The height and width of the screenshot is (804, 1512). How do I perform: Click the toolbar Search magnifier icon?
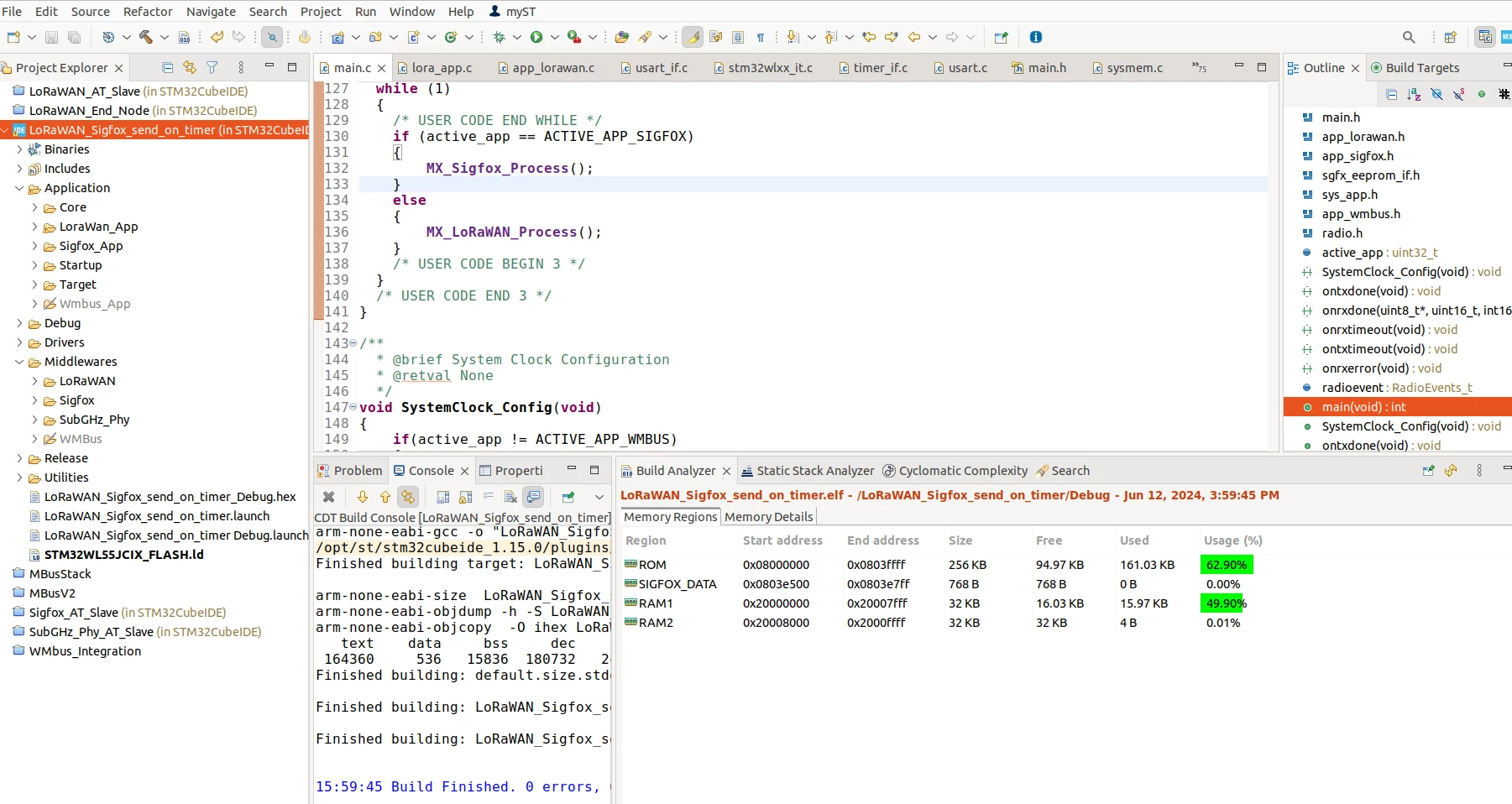coord(1409,37)
